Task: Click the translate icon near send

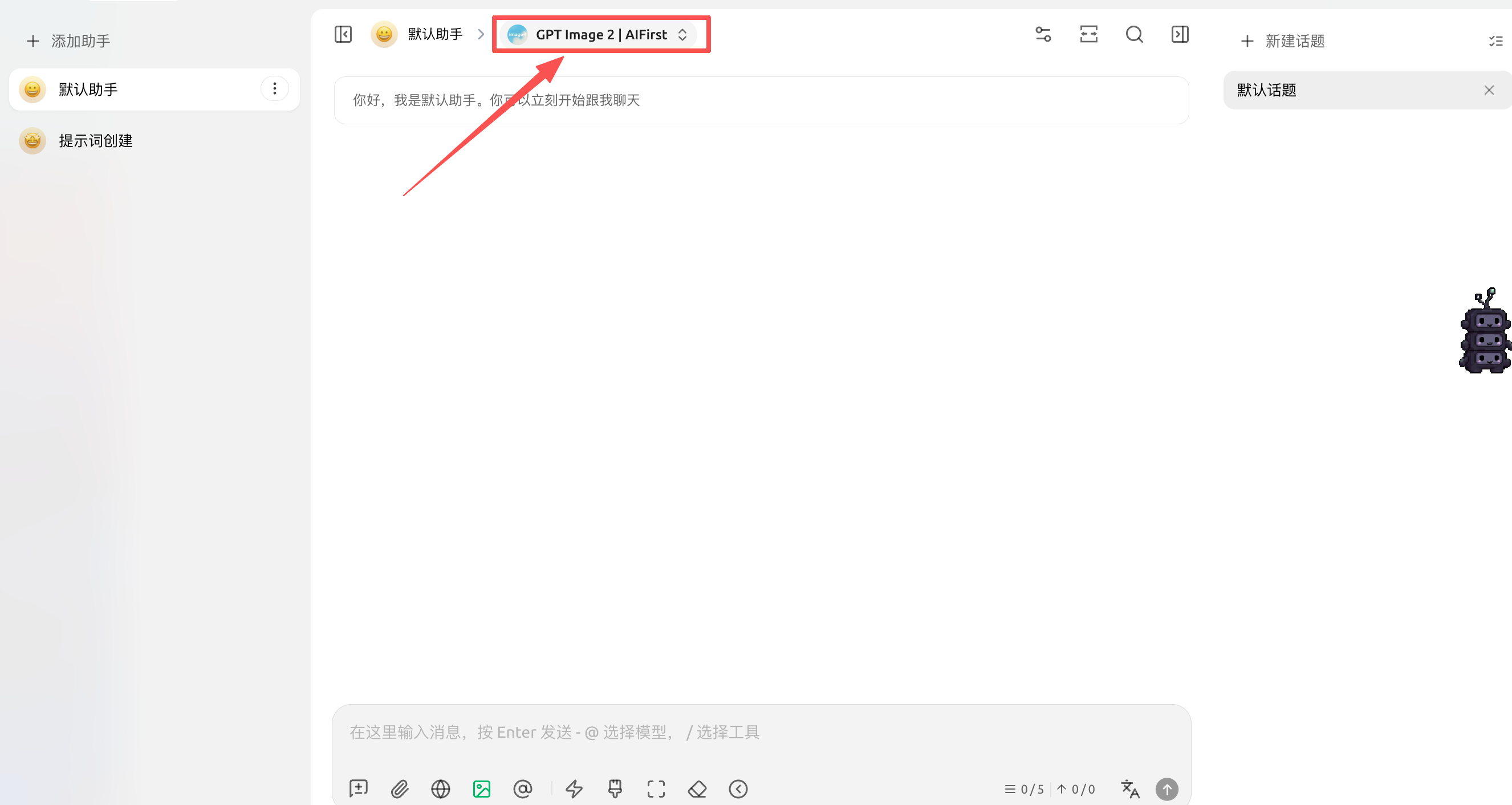Action: (1130, 788)
